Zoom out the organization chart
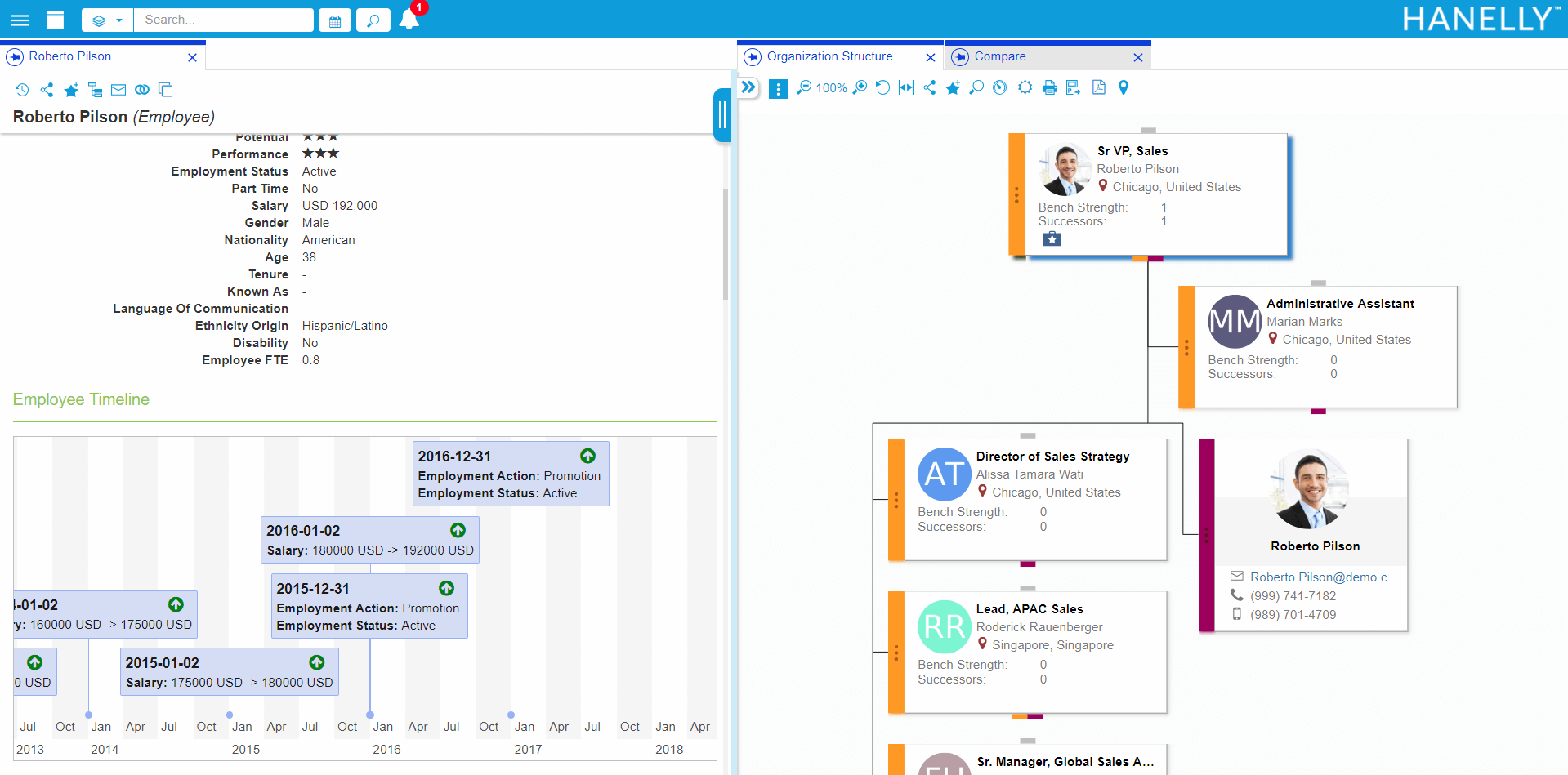1568x775 pixels. tap(804, 87)
